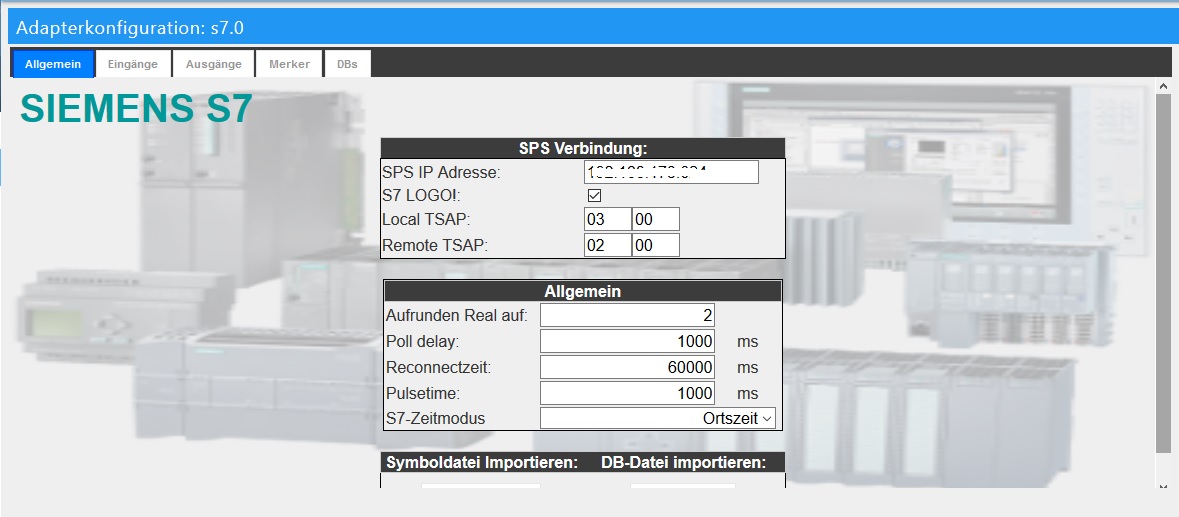Click the vertical scrollbar thumb
This screenshot has width=1179, height=517.
[x=1163, y=273]
